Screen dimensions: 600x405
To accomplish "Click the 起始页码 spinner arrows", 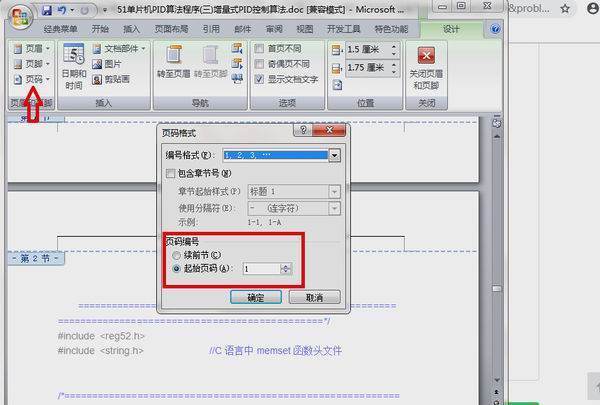I will (x=286, y=268).
